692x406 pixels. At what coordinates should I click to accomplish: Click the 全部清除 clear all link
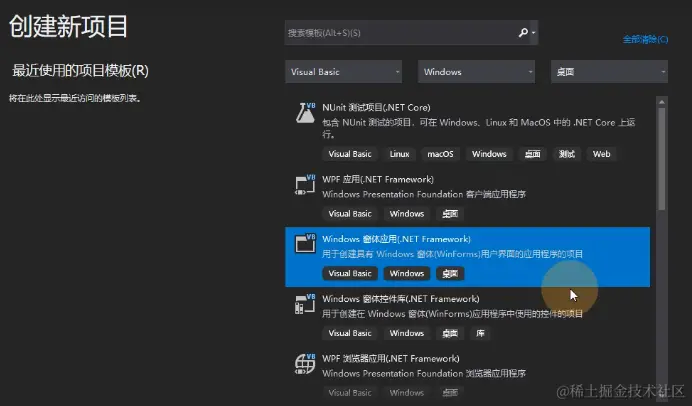click(x=645, y=39)
